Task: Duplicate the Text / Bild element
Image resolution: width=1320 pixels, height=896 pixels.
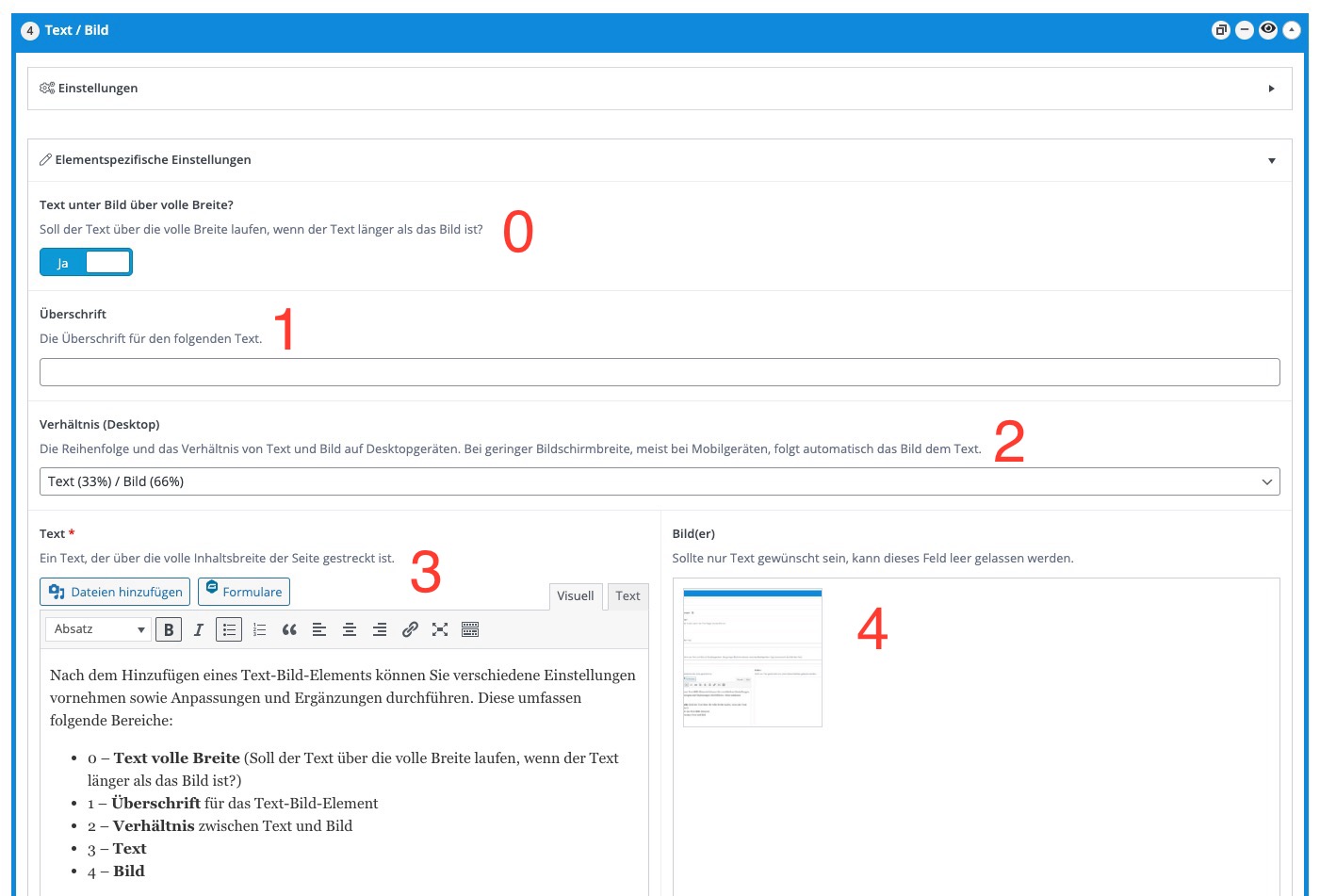Action: click(1220, 30)
